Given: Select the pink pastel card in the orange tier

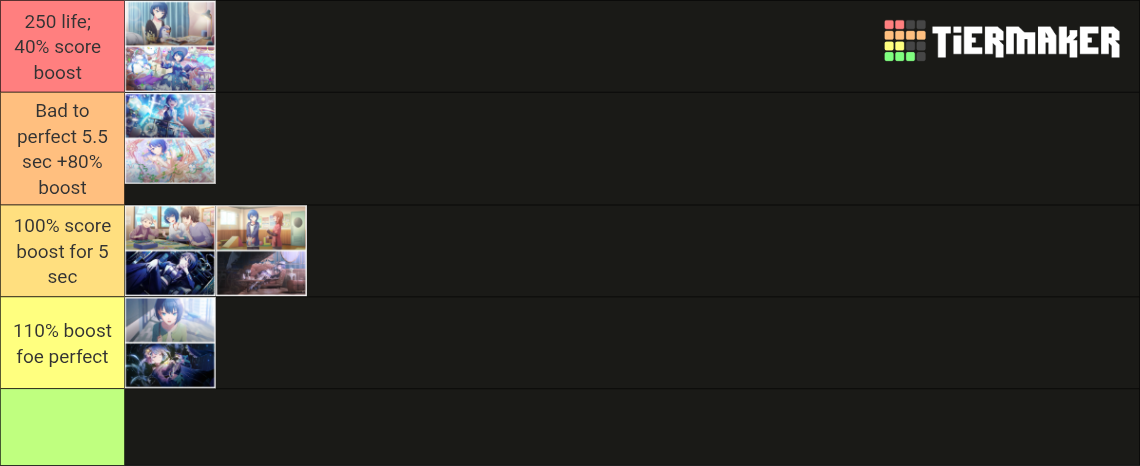Looking at the screenshot, I should (170, 161).
